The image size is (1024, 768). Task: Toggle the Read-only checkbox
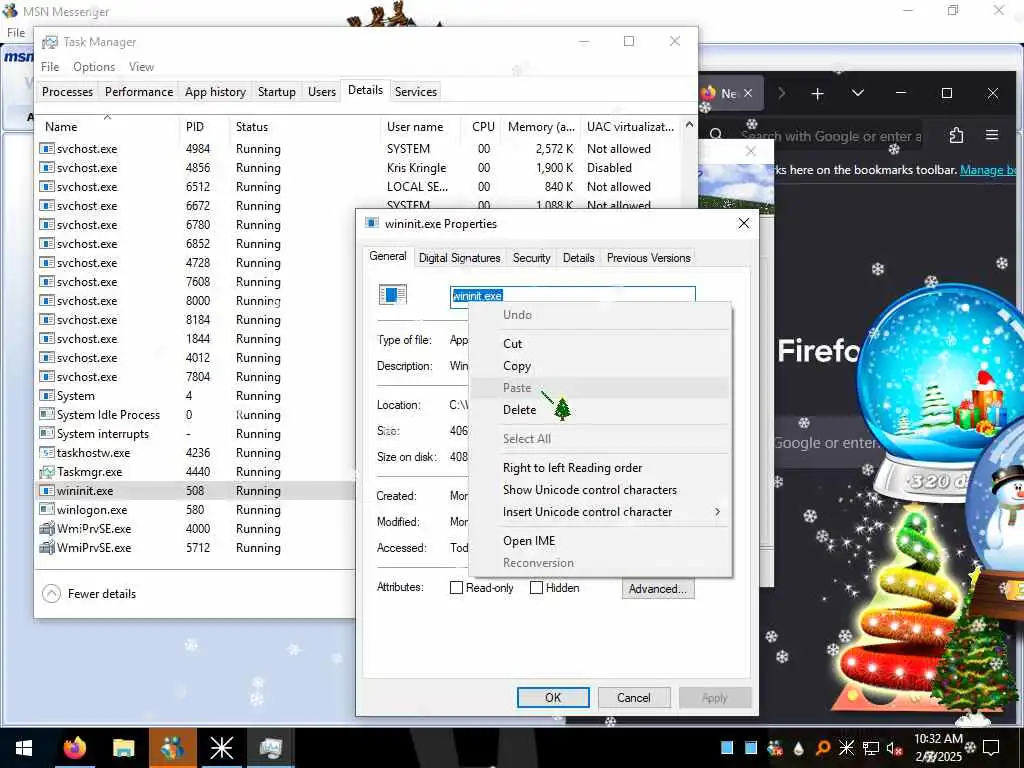(456, 588)
